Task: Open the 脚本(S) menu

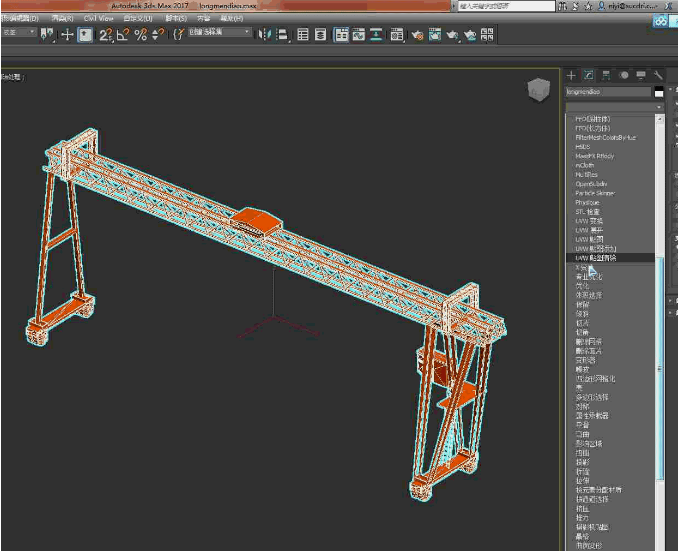Action: click(x=176, y=18)
